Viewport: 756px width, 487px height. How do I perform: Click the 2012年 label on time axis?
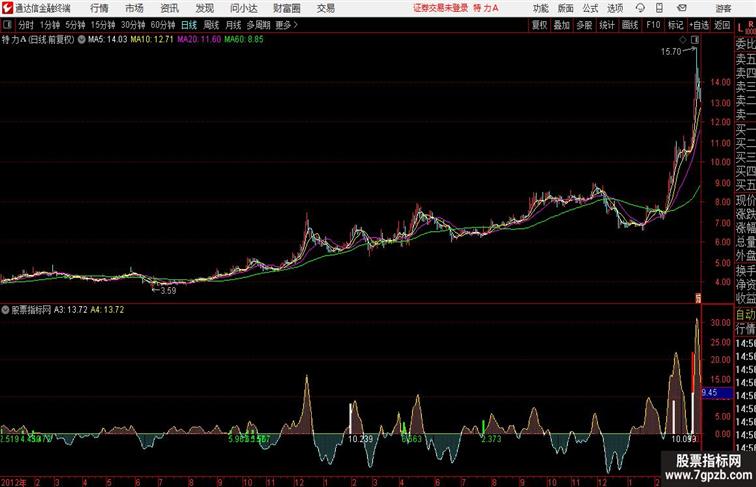(x=14, y=482)
